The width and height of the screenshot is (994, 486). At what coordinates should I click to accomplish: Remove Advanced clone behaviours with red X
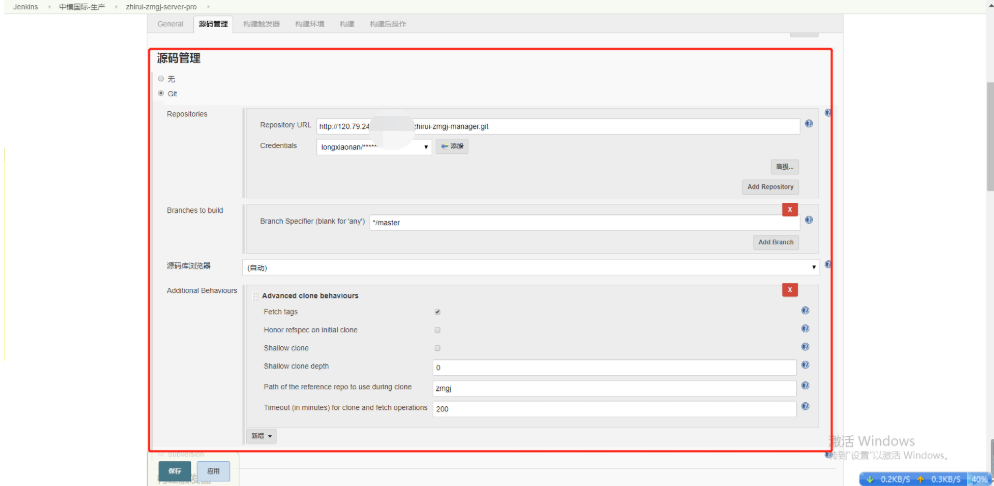click(790, 290)
